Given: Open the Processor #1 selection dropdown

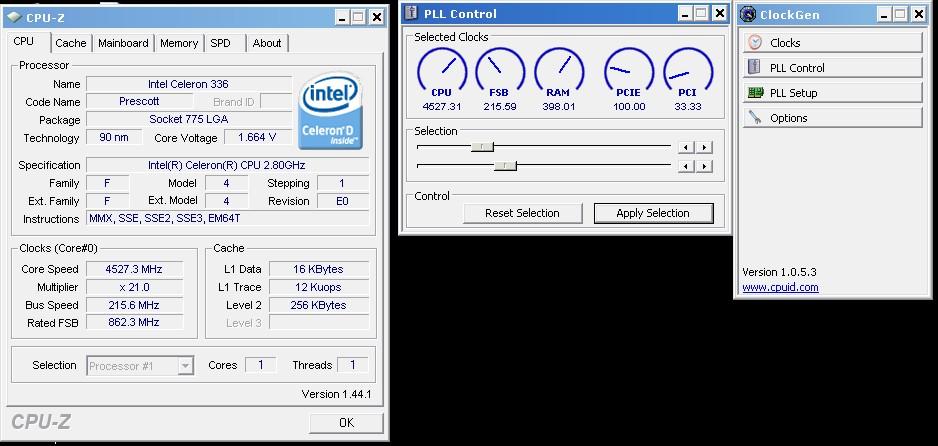Looking at the screenshot, I should 185,365.
